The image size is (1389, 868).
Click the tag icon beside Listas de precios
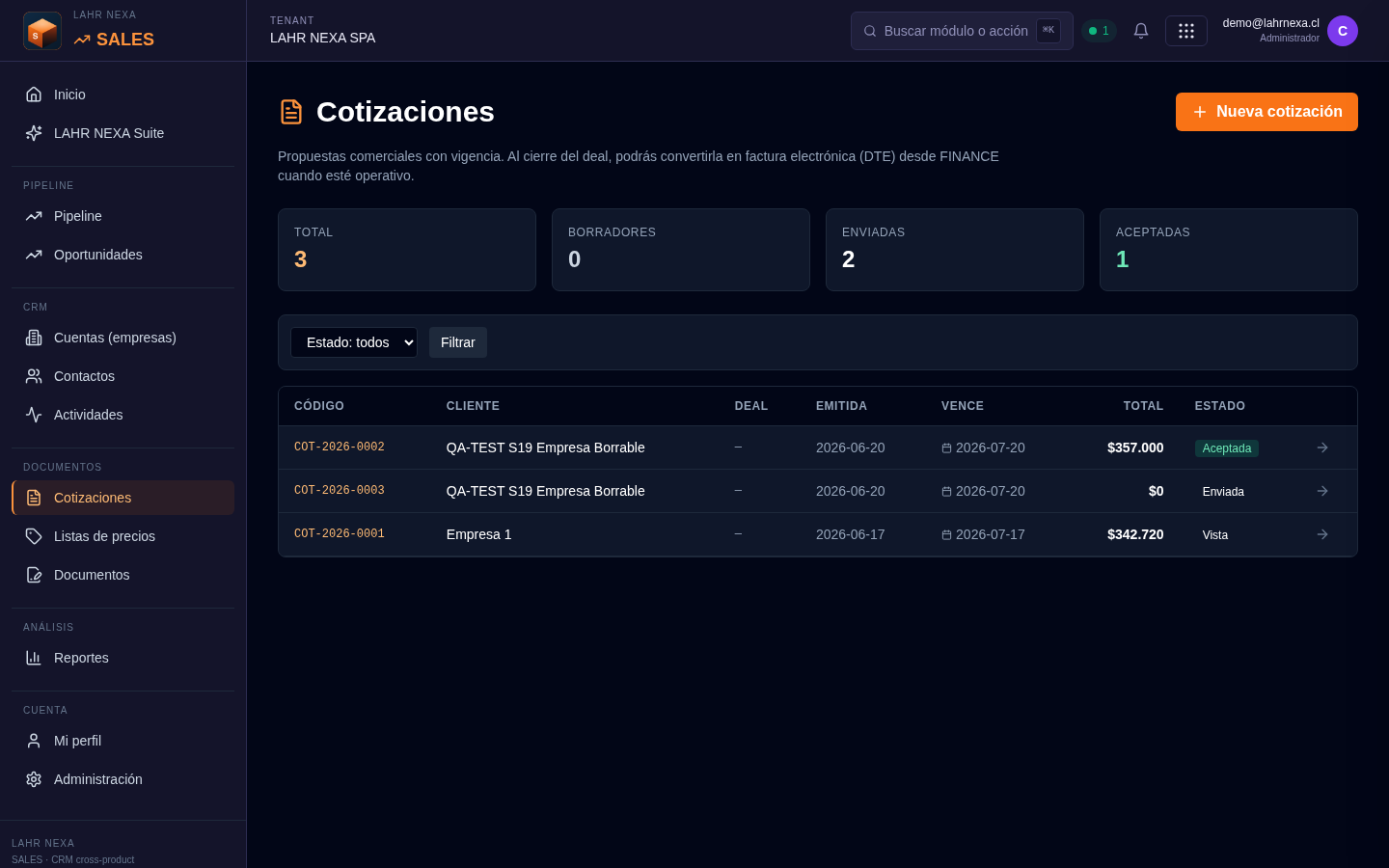[x=34, y=536]
